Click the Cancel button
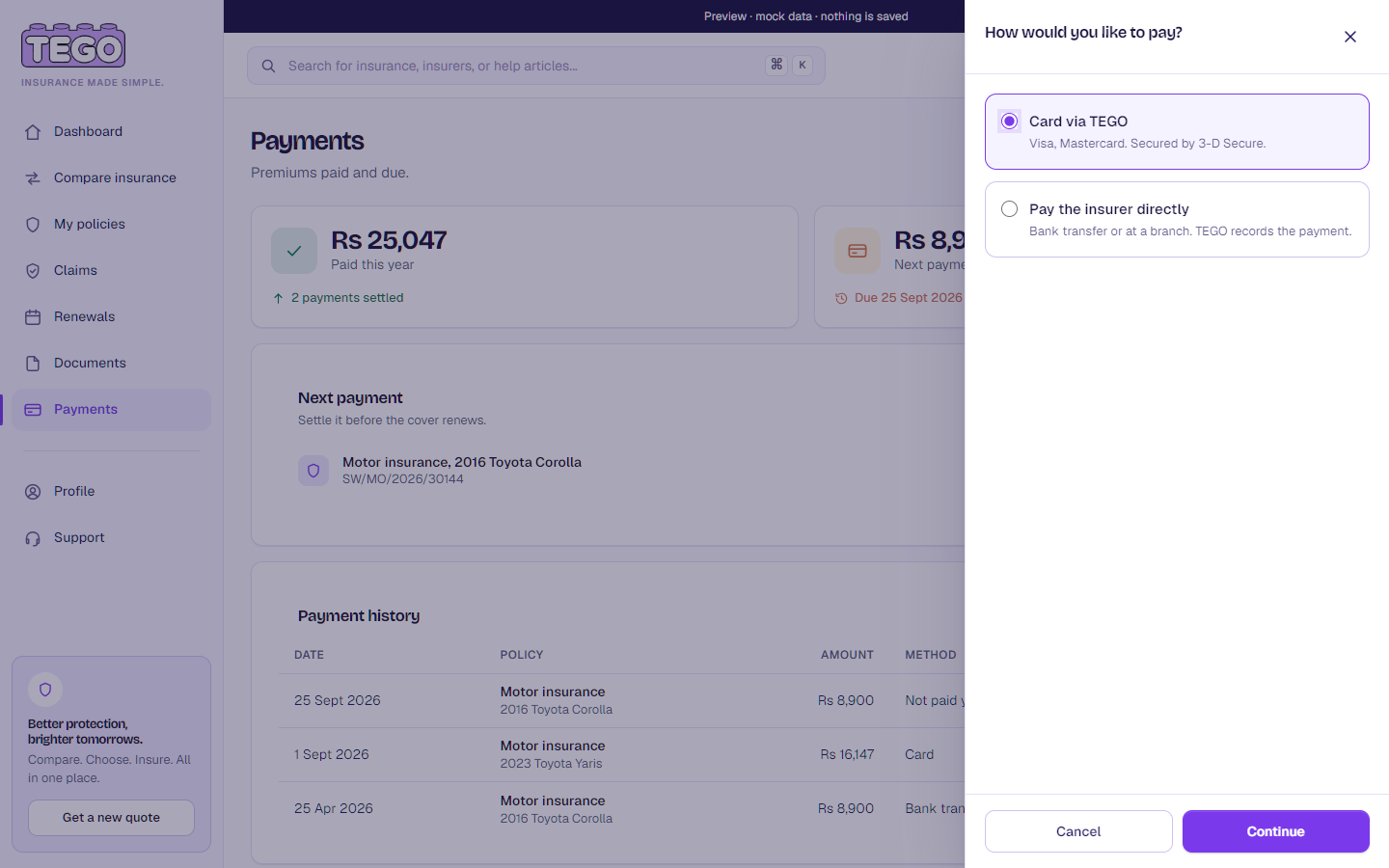1389x868 pixels. pyautogui.click(x=1078, y=831)
